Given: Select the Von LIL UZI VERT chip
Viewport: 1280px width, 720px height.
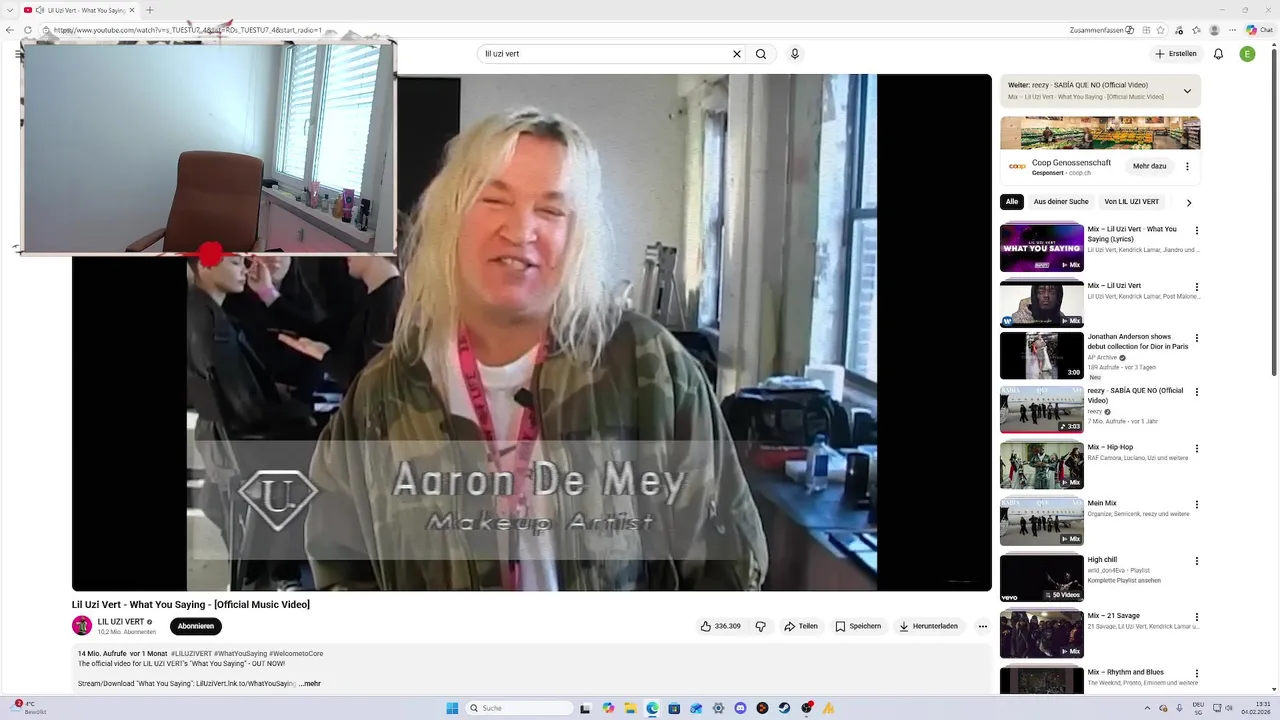Looking at the screenshot, I should click(x=1132, y=202).
